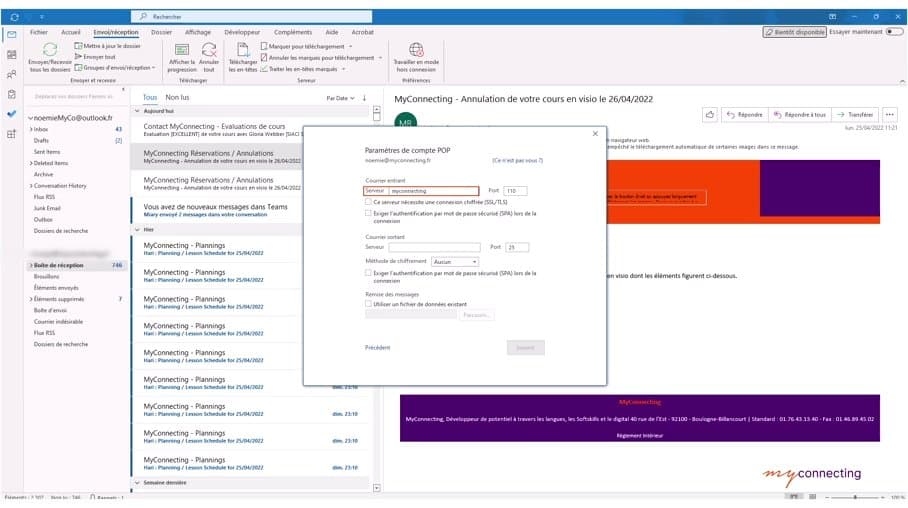The width and height of the screenshot is (908, 508).
Task: Click Précédent link in dialog
Action: (378, 348)
